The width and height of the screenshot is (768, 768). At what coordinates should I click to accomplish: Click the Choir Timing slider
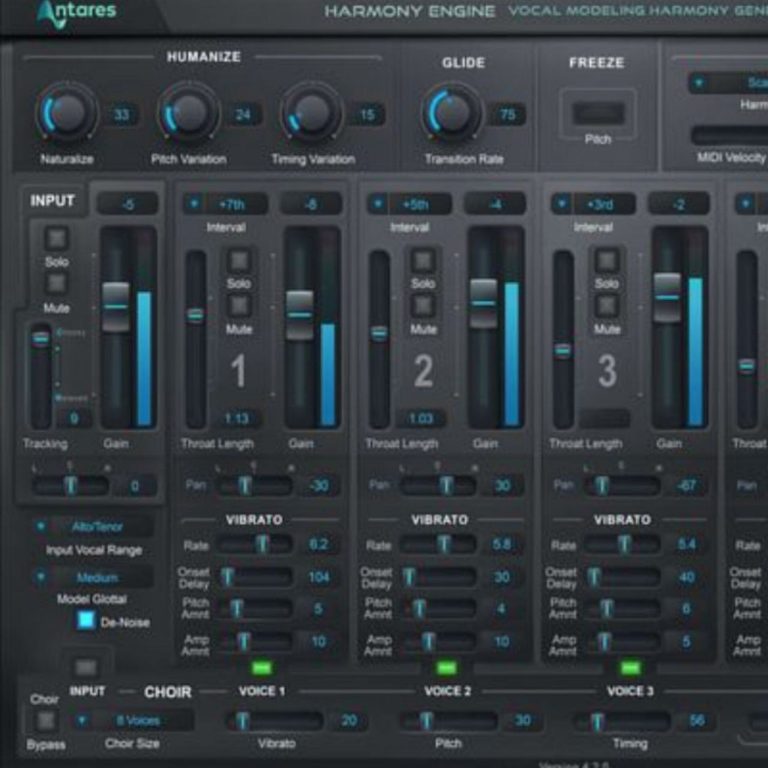[622, 720]
